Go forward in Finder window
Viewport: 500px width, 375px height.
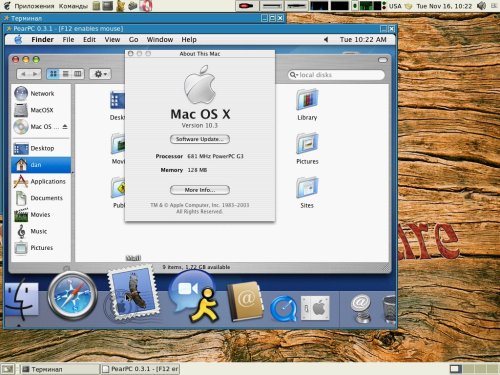[x=35, y=74]
